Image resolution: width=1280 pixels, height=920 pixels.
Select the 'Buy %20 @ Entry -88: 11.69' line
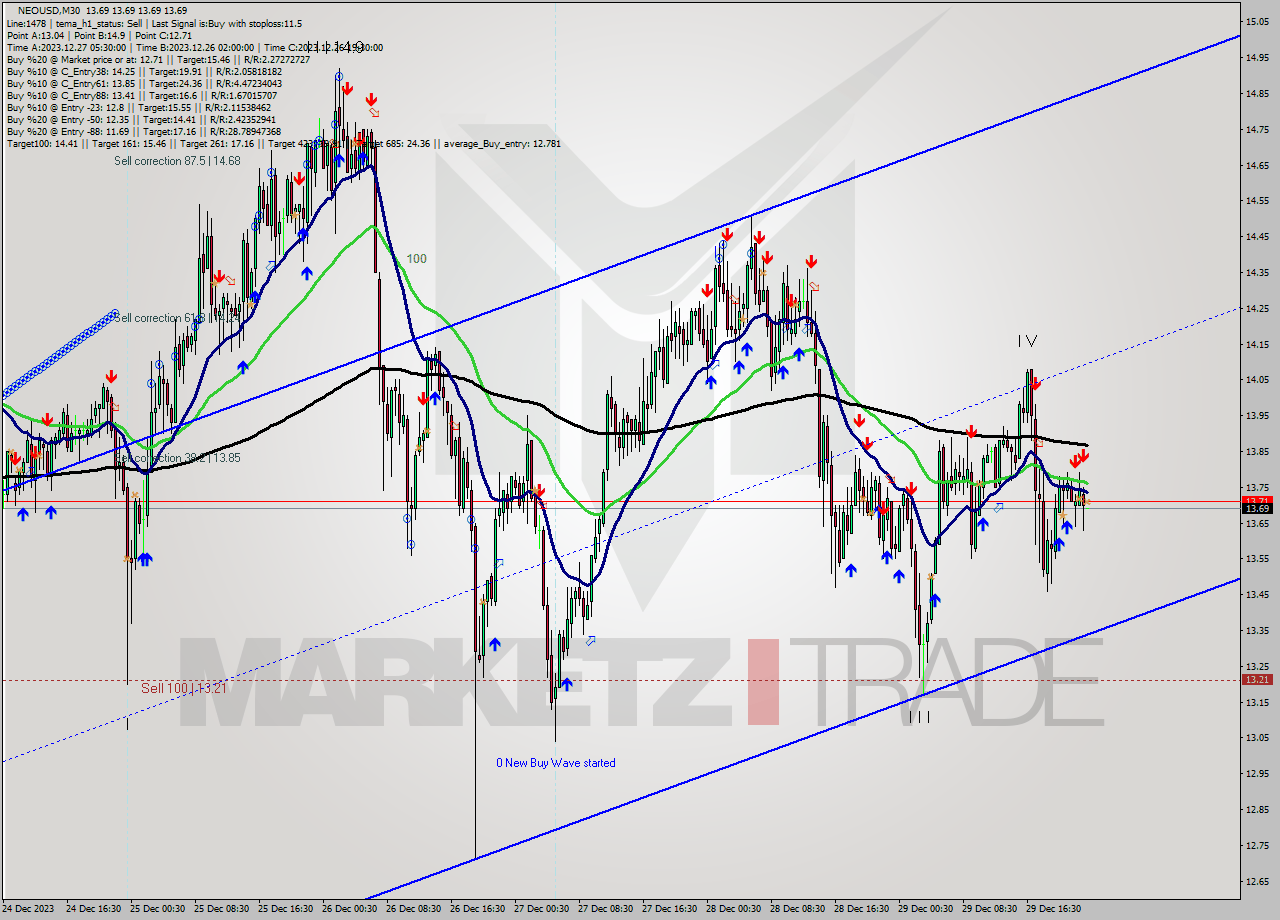click(x=144, y=132)
